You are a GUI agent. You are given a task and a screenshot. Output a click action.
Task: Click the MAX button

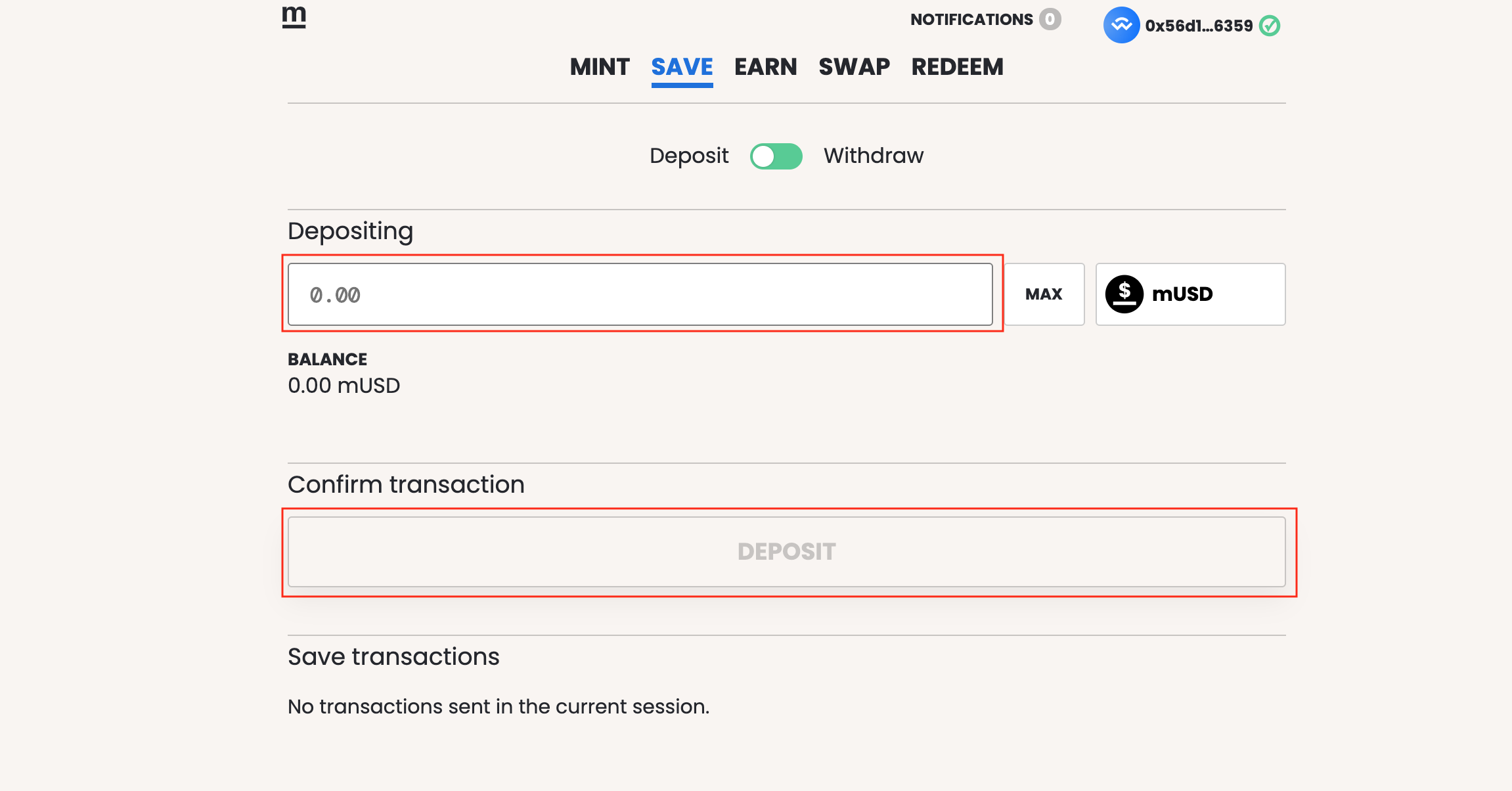click(x=1044, y=294)
